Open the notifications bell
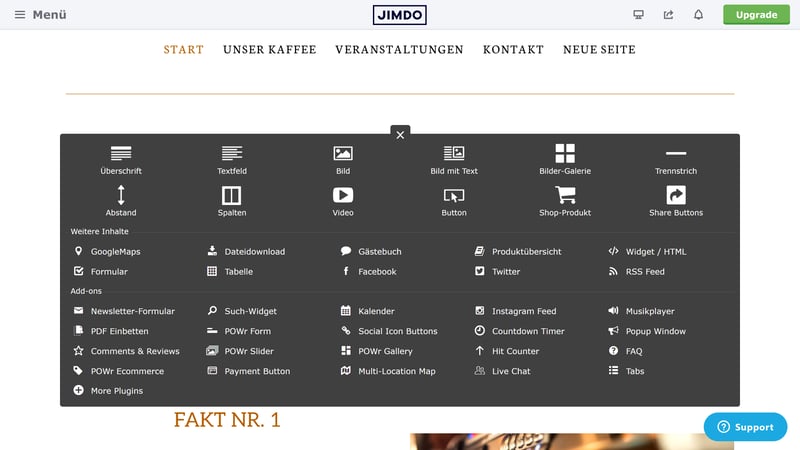This screenshot has height=450, width=800. pyautogui.click(x=698, y=15)
